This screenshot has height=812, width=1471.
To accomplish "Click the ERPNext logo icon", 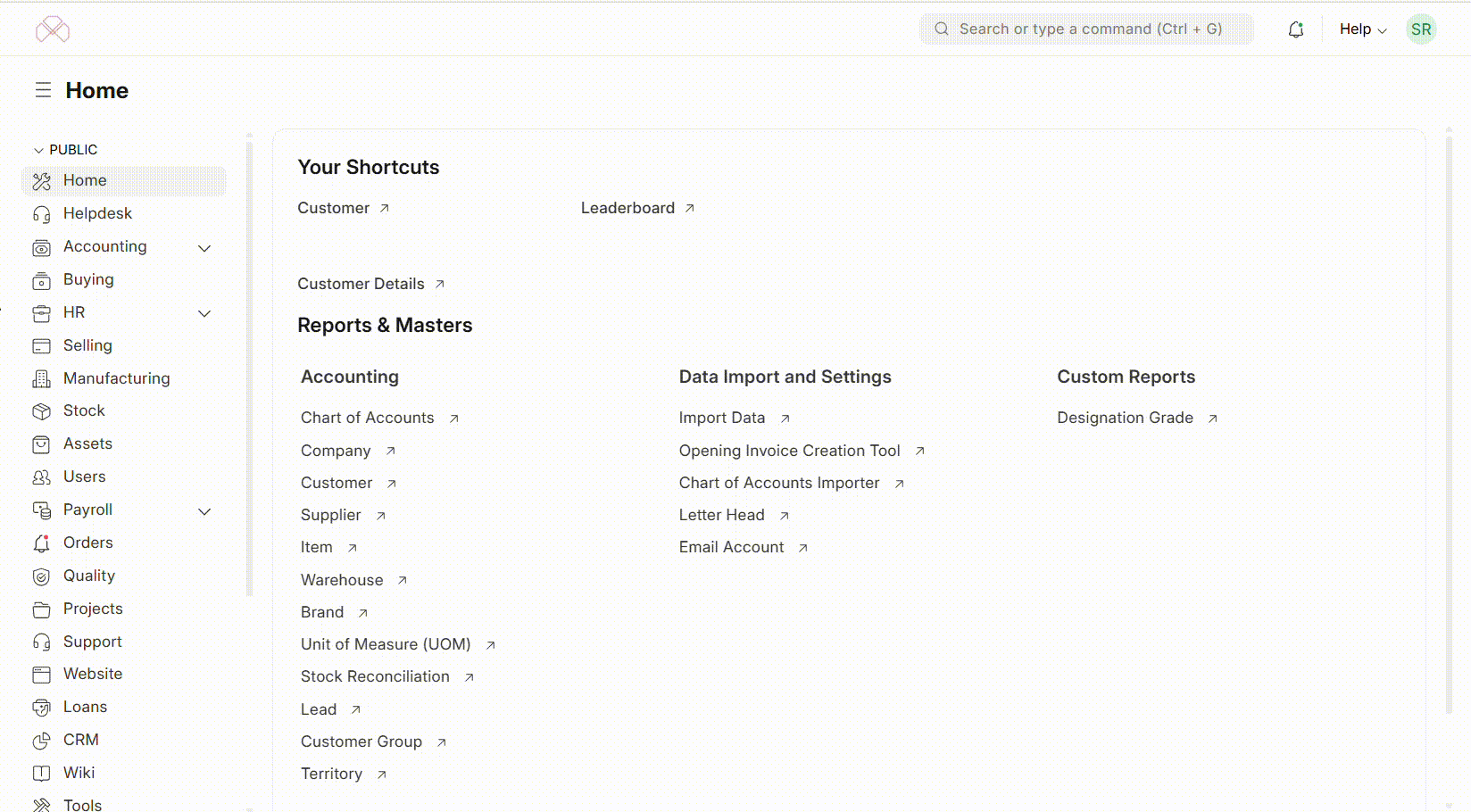I will 53,29.
